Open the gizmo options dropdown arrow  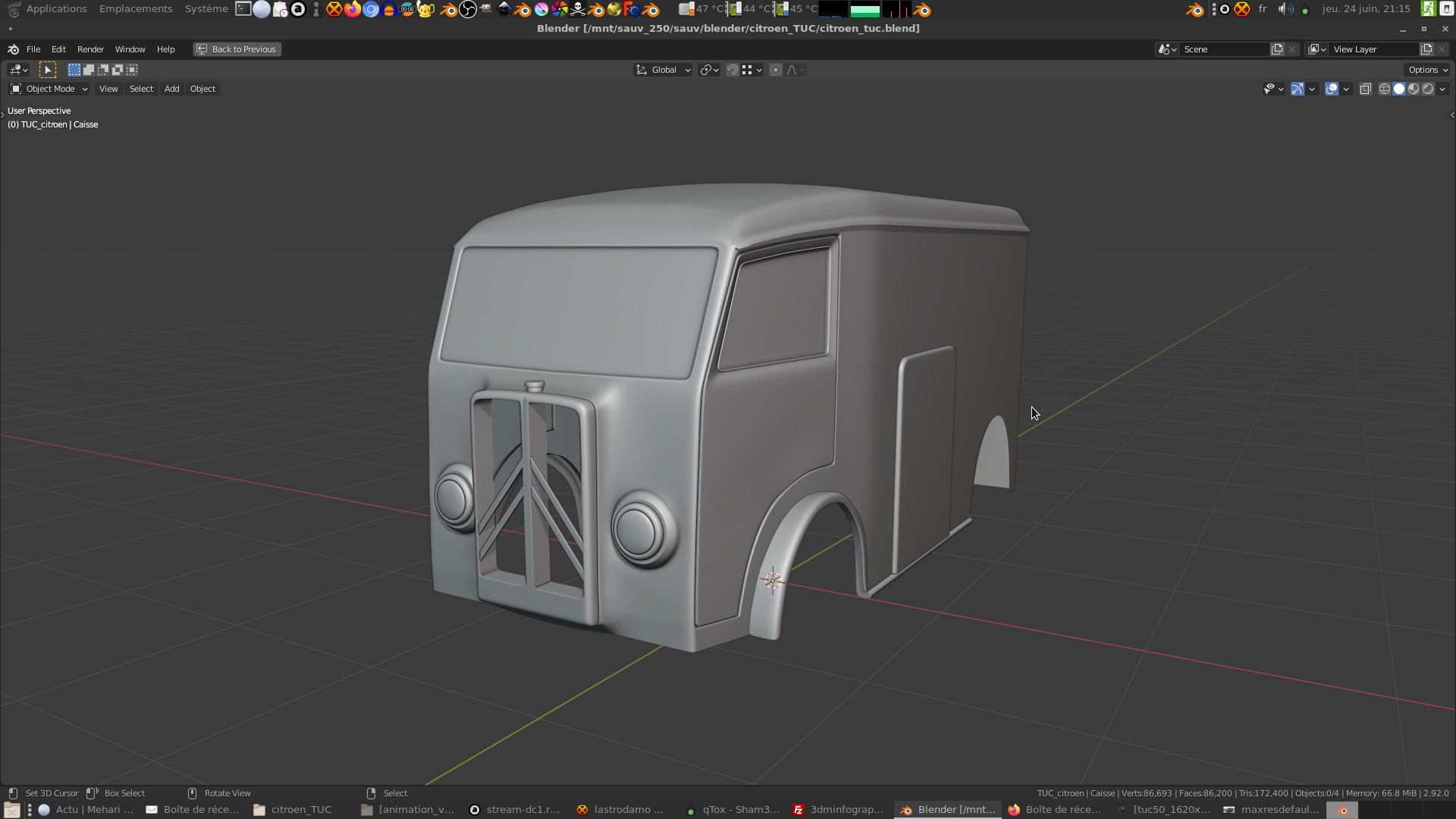click(x=1312, y=89)
